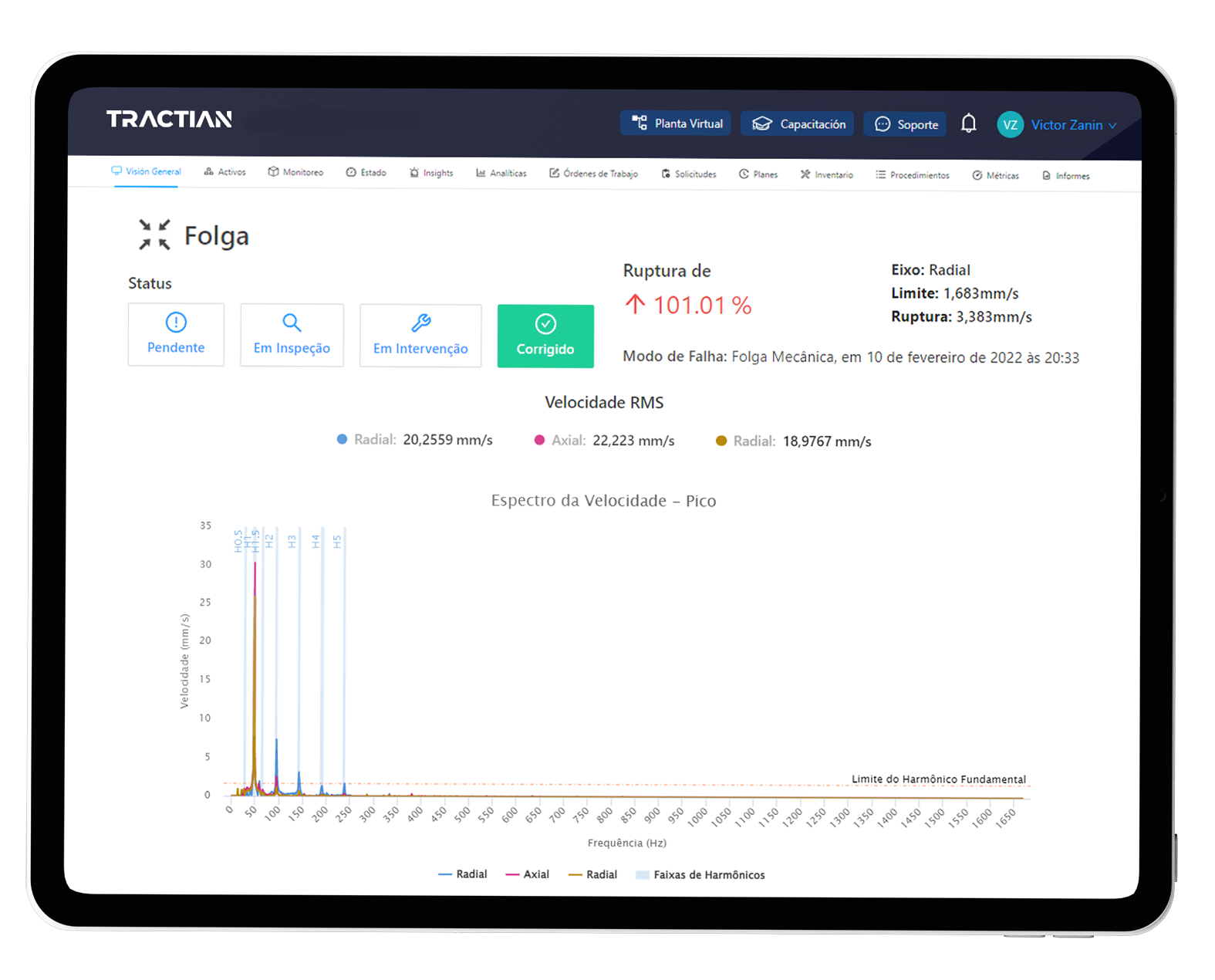Set status to Em Inspeção
This screenshot has width=1215, height=980.
[292, 335]
